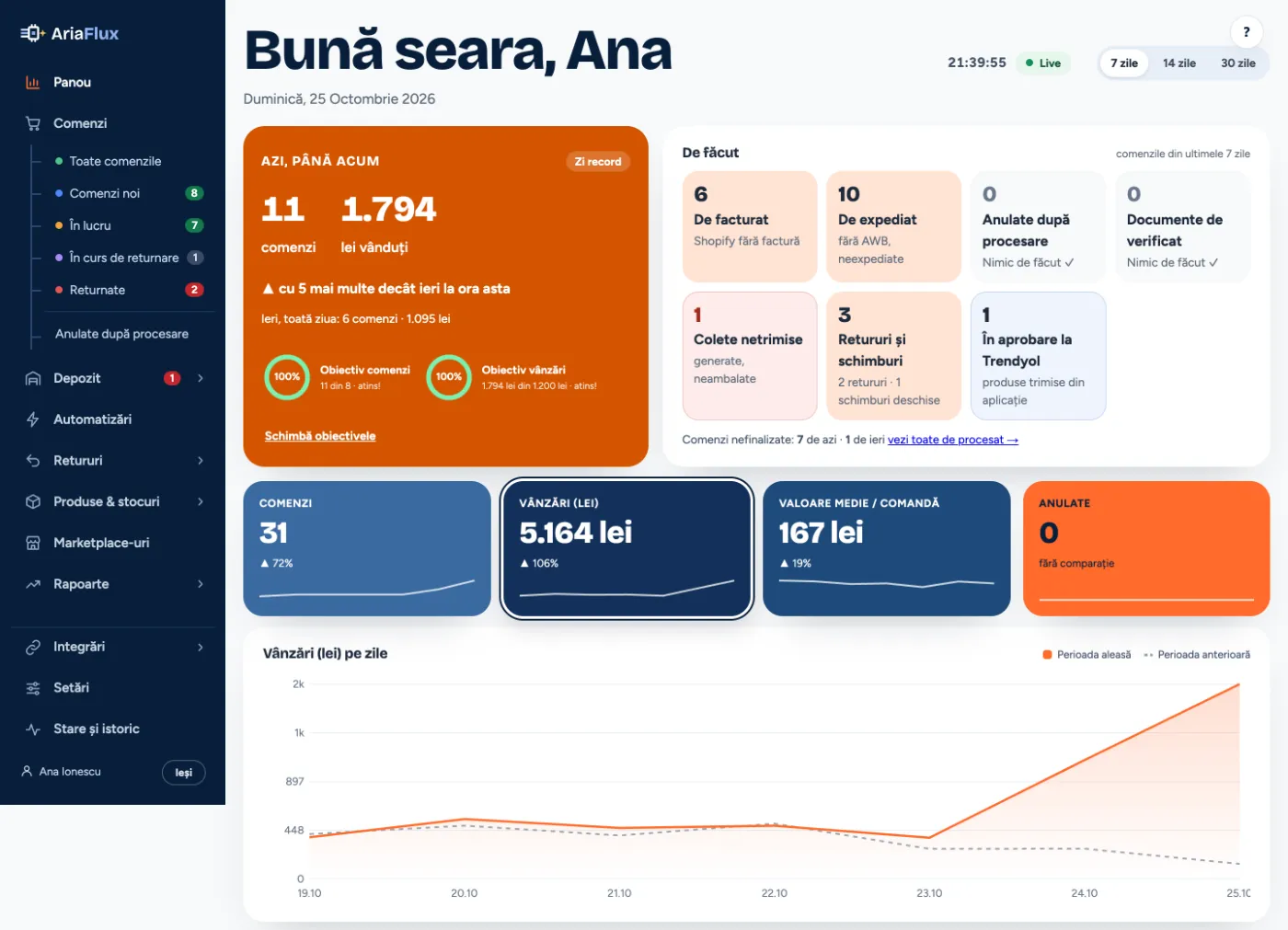Open În lucru orders
Screen dimensions: 1288x930
point(129,225)
